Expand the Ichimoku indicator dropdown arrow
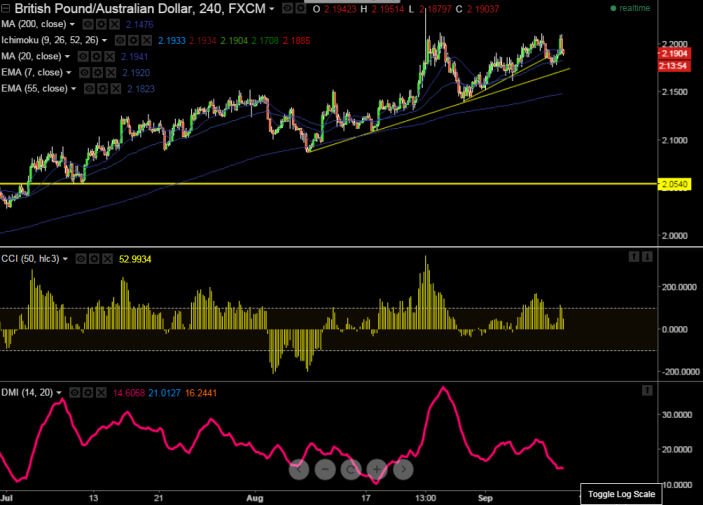703x505 pixels. point(104,40)
